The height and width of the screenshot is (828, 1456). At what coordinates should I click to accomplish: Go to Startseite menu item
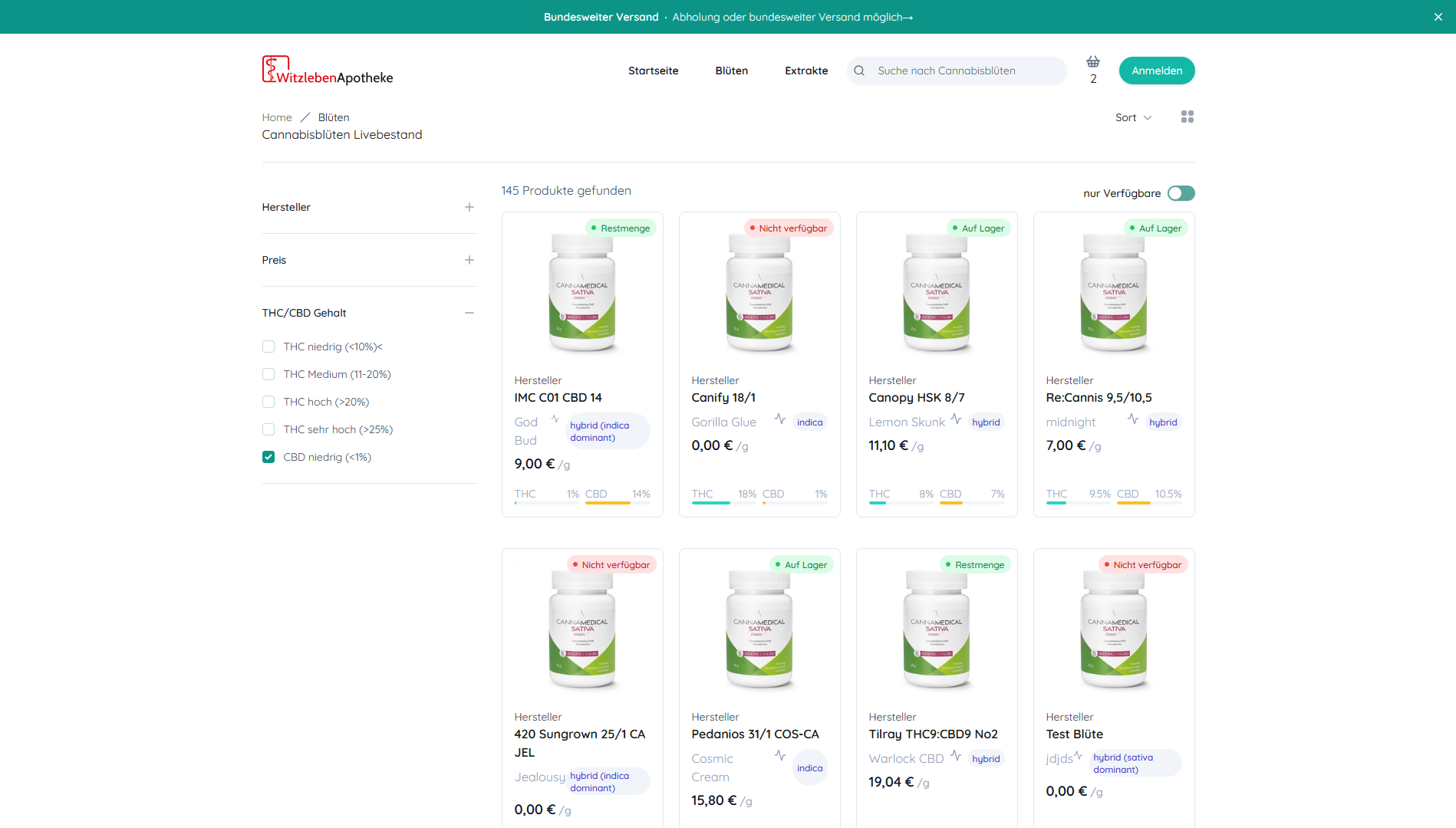pyautogui.click(x=653, y=71)
